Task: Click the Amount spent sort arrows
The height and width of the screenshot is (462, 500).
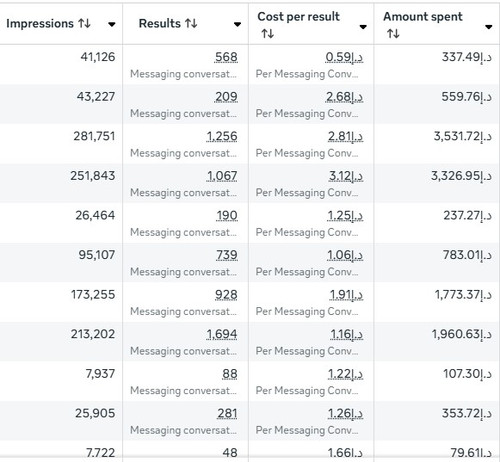Action: click(393, 34)
